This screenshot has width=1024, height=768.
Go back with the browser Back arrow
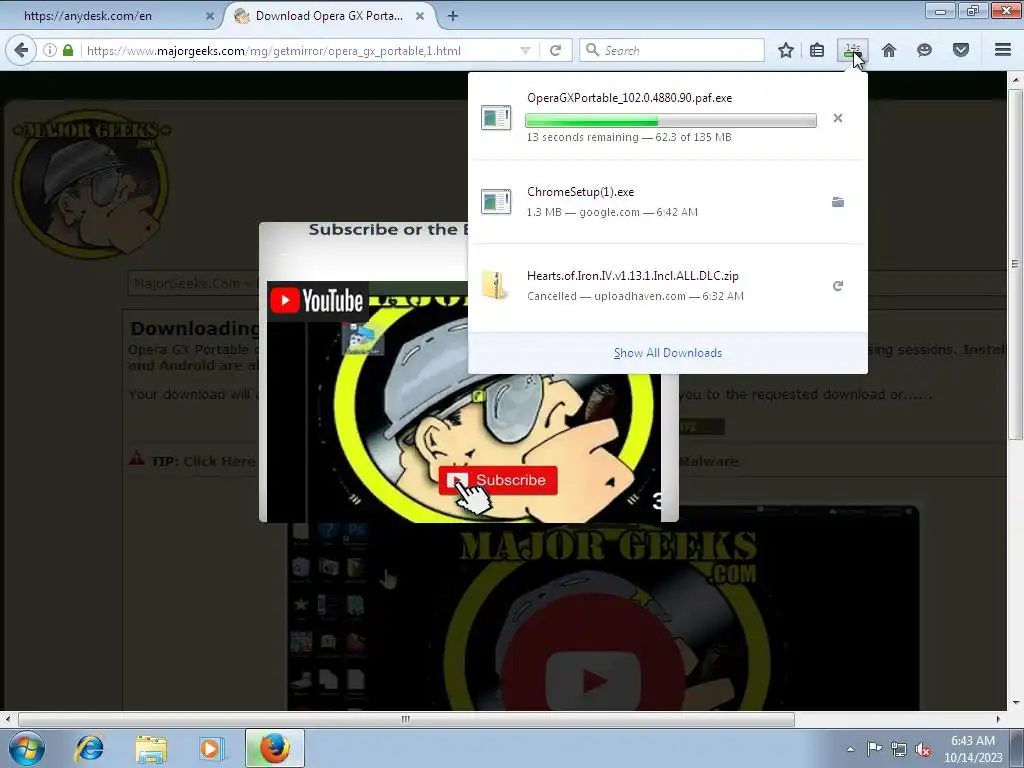click(21, 50)
